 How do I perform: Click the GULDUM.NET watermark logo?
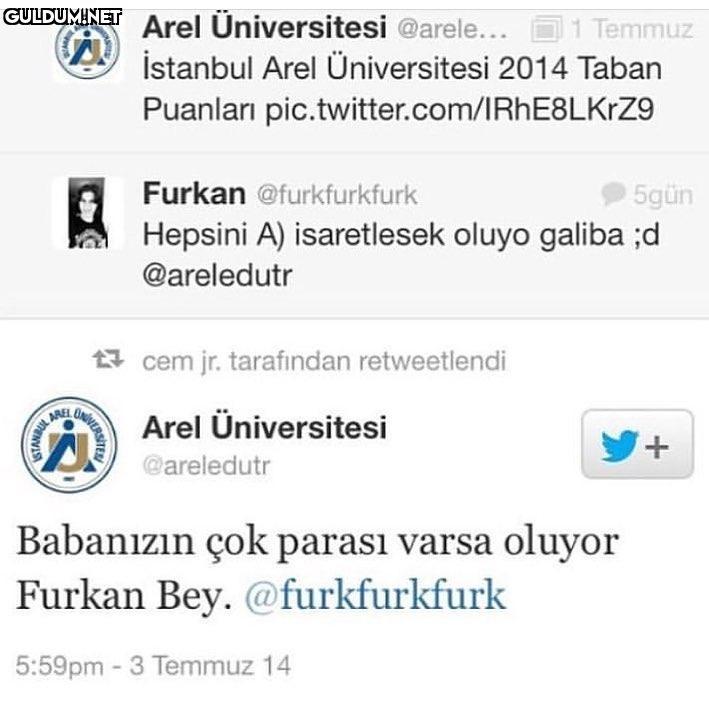[x=62, y=17]
